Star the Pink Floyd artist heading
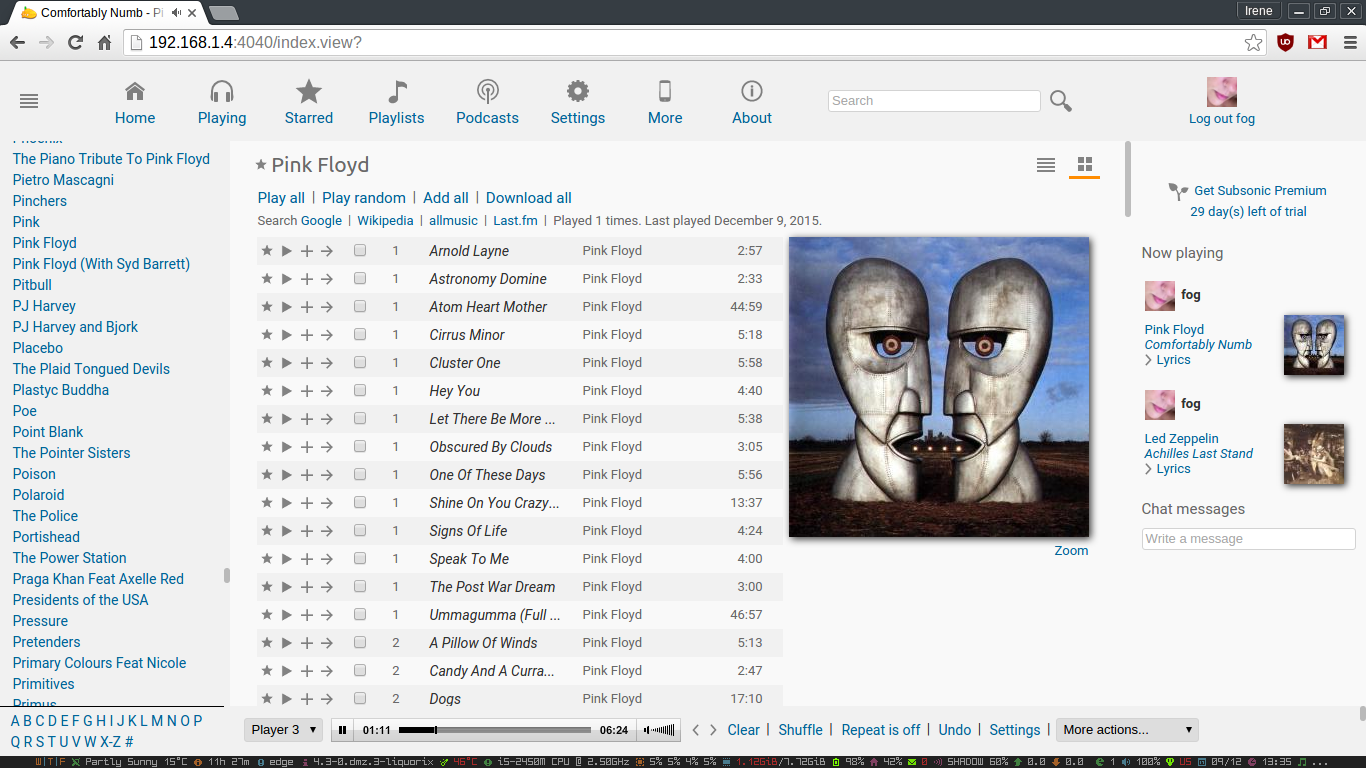 coord(261,165)
